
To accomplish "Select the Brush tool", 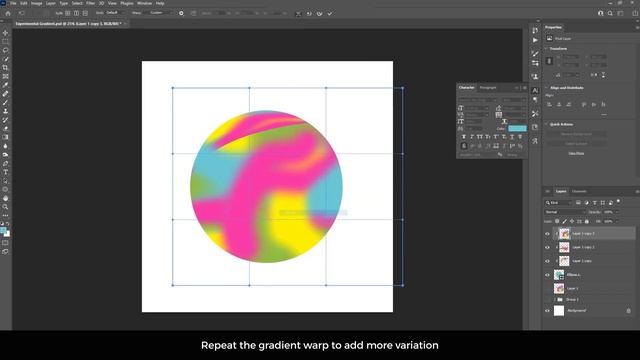I will pos(5,102).
